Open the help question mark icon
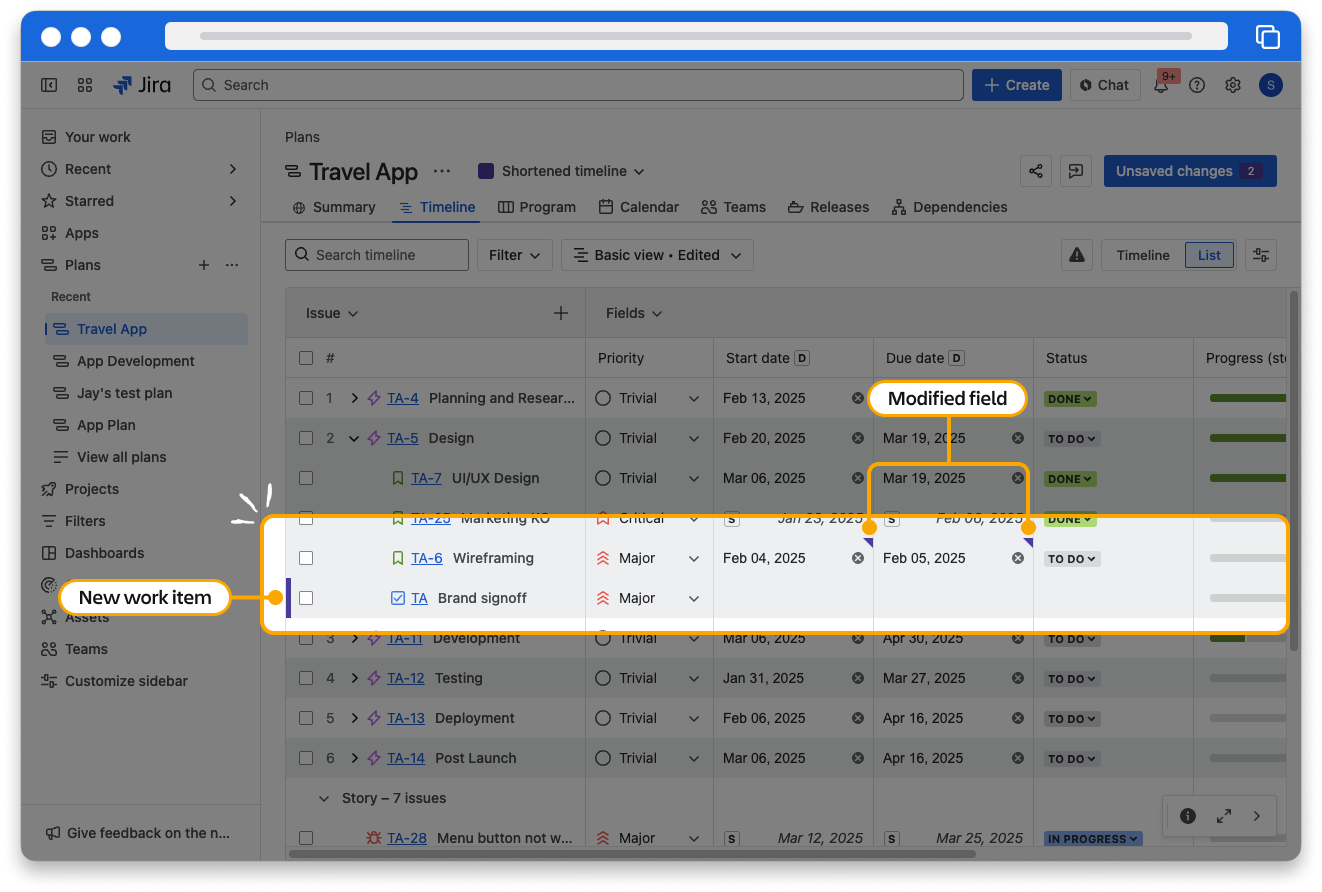This screenshot has width=1322, height=892. tap(1197, 85)
